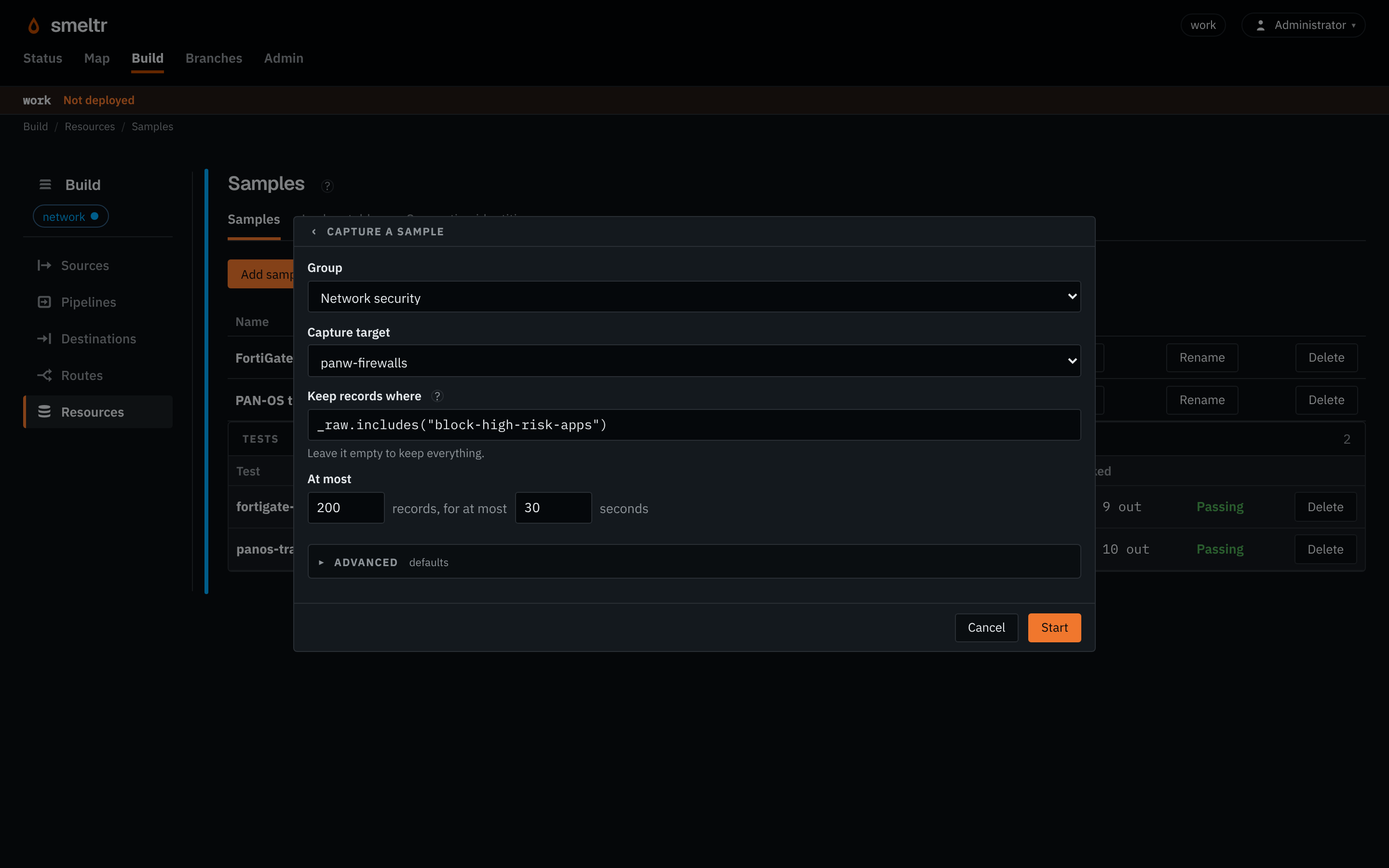Open Resources in the sidebar

click(98, 412)
